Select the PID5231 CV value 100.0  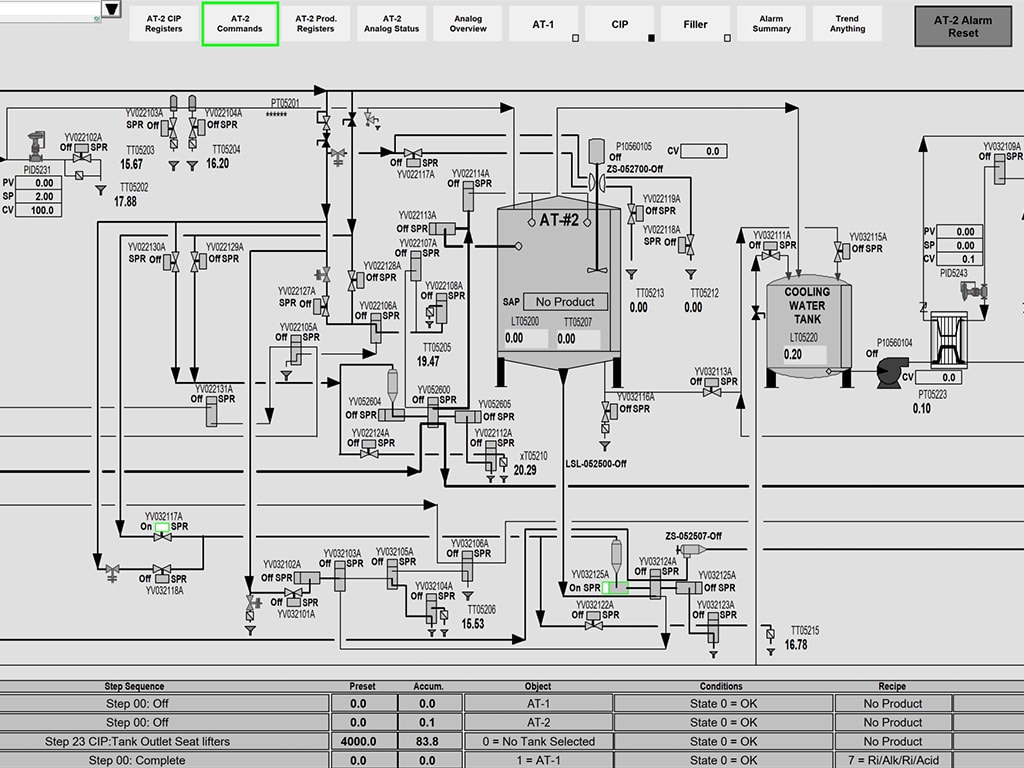pos(39,210)
